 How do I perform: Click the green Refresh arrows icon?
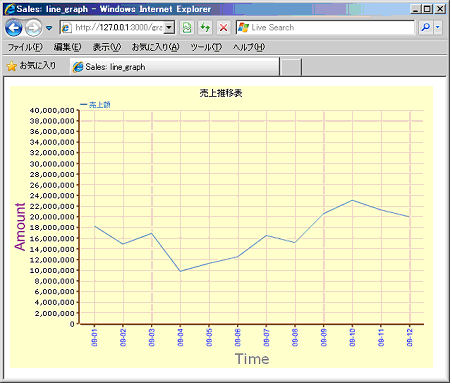(x=205, y=28)
